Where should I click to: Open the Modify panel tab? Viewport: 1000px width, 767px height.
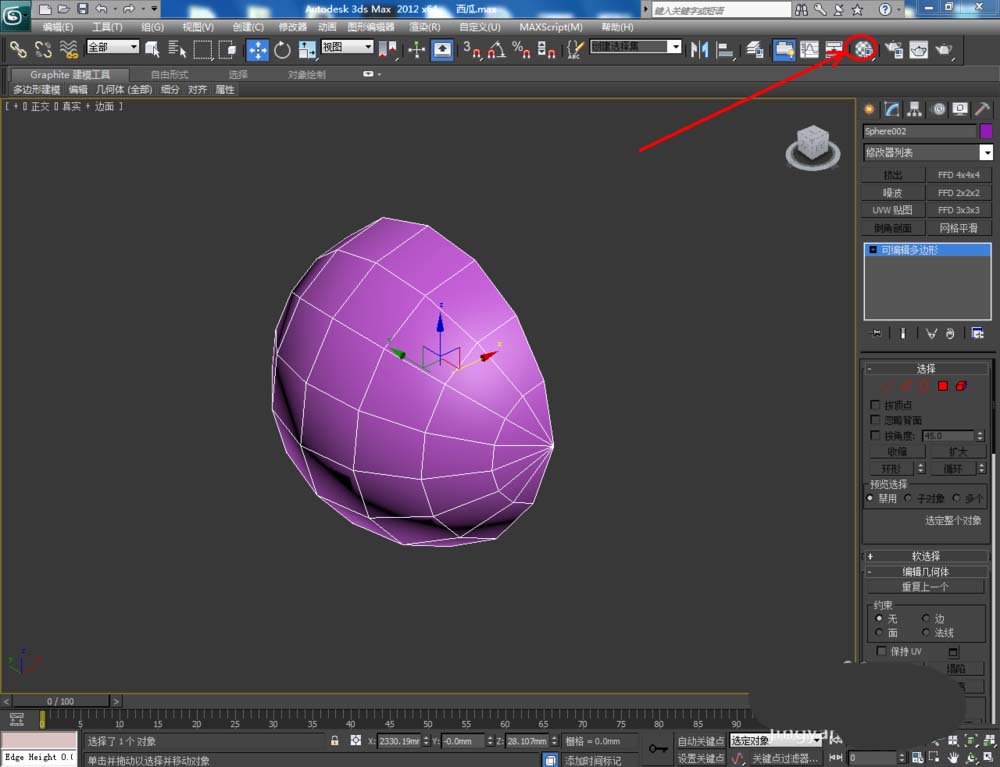pyautogui.click(x=892, y=109)
